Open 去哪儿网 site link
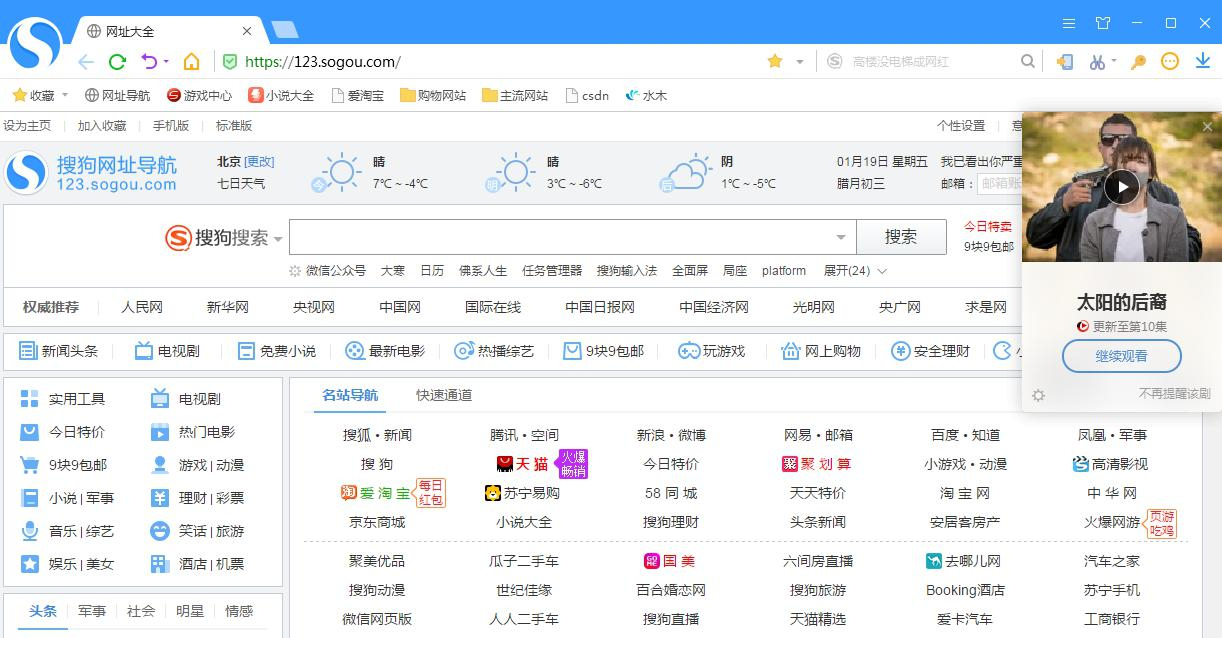 (964, 561)
